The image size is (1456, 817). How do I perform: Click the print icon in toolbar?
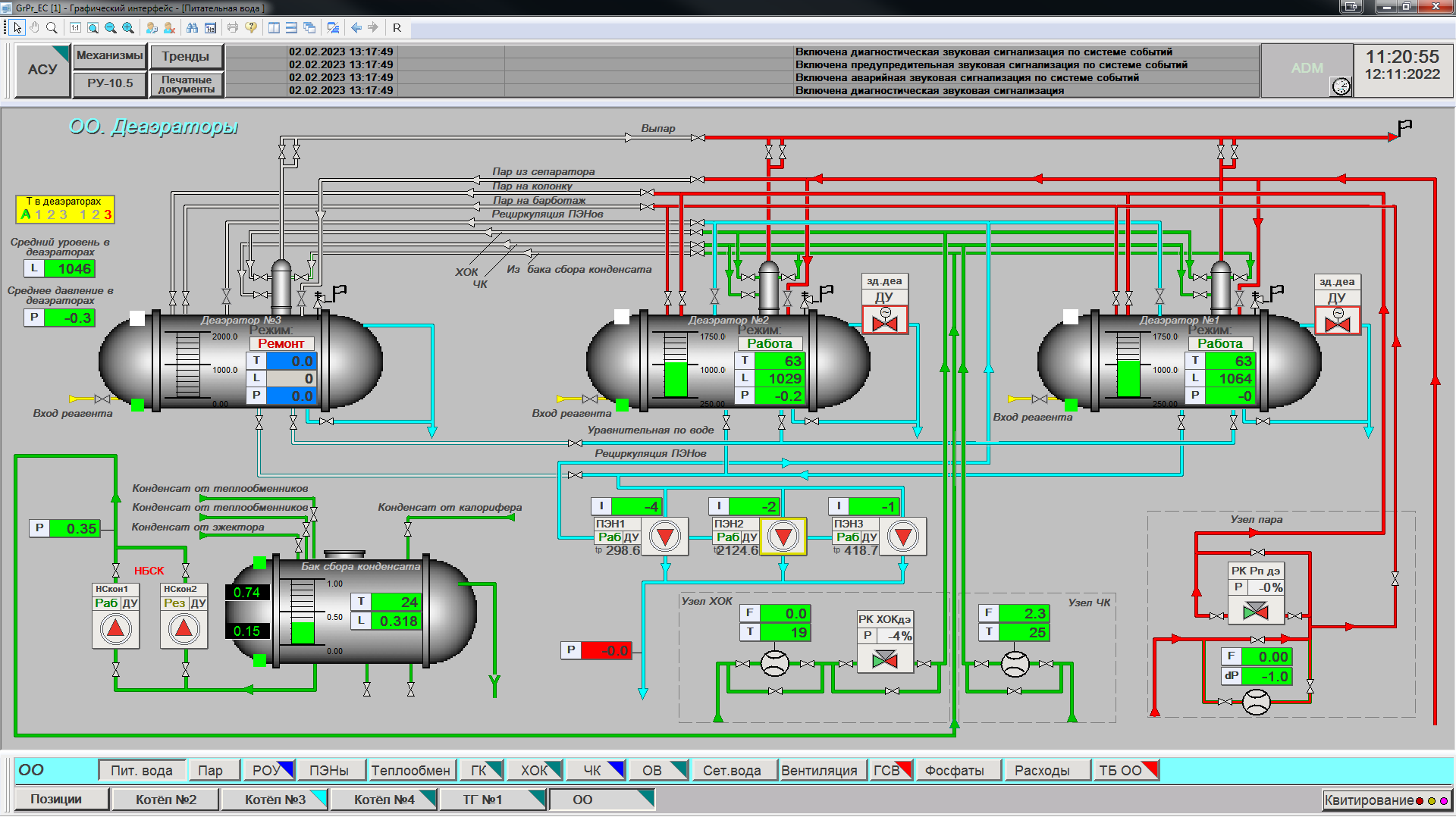233,28
